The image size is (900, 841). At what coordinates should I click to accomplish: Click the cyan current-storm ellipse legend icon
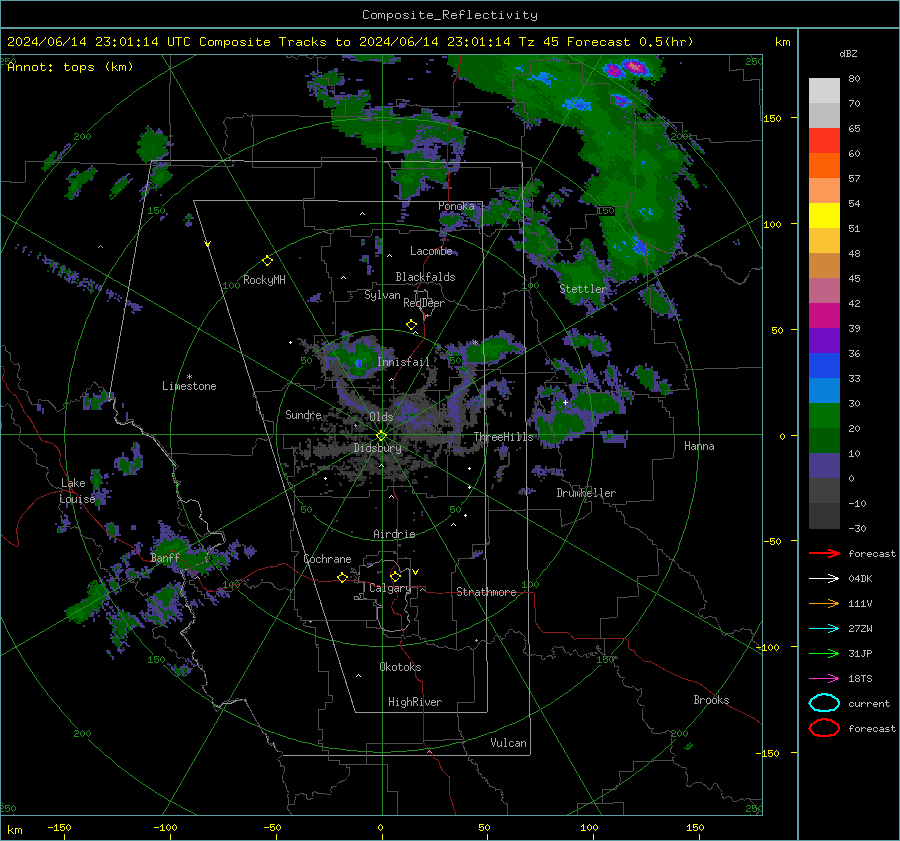(824, 703)
